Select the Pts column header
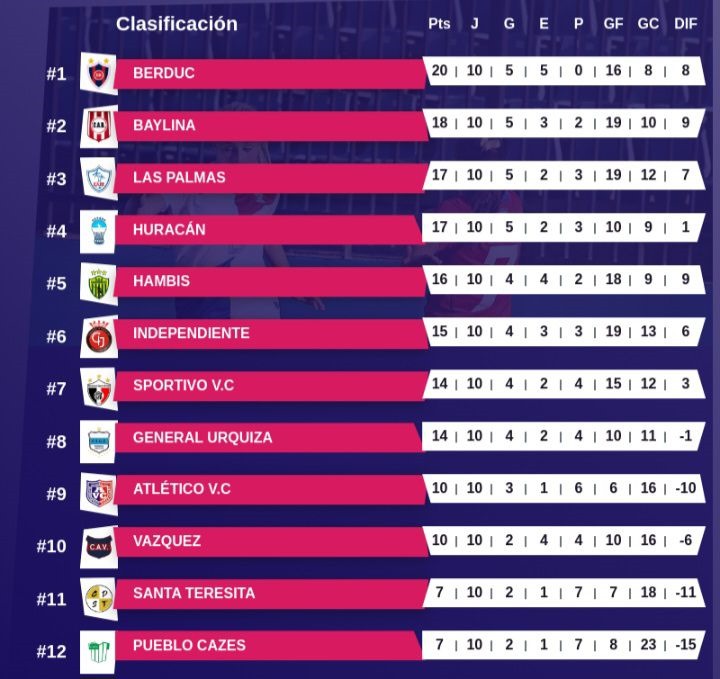Screen dimensions: 720x679 click(439, 24)
